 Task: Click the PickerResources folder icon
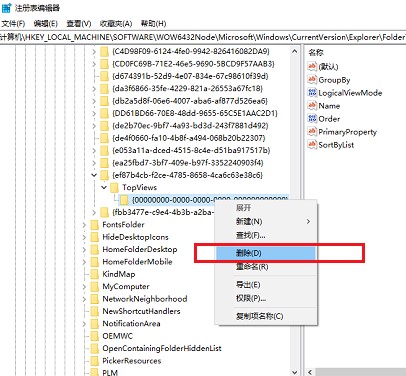[95, 360]
